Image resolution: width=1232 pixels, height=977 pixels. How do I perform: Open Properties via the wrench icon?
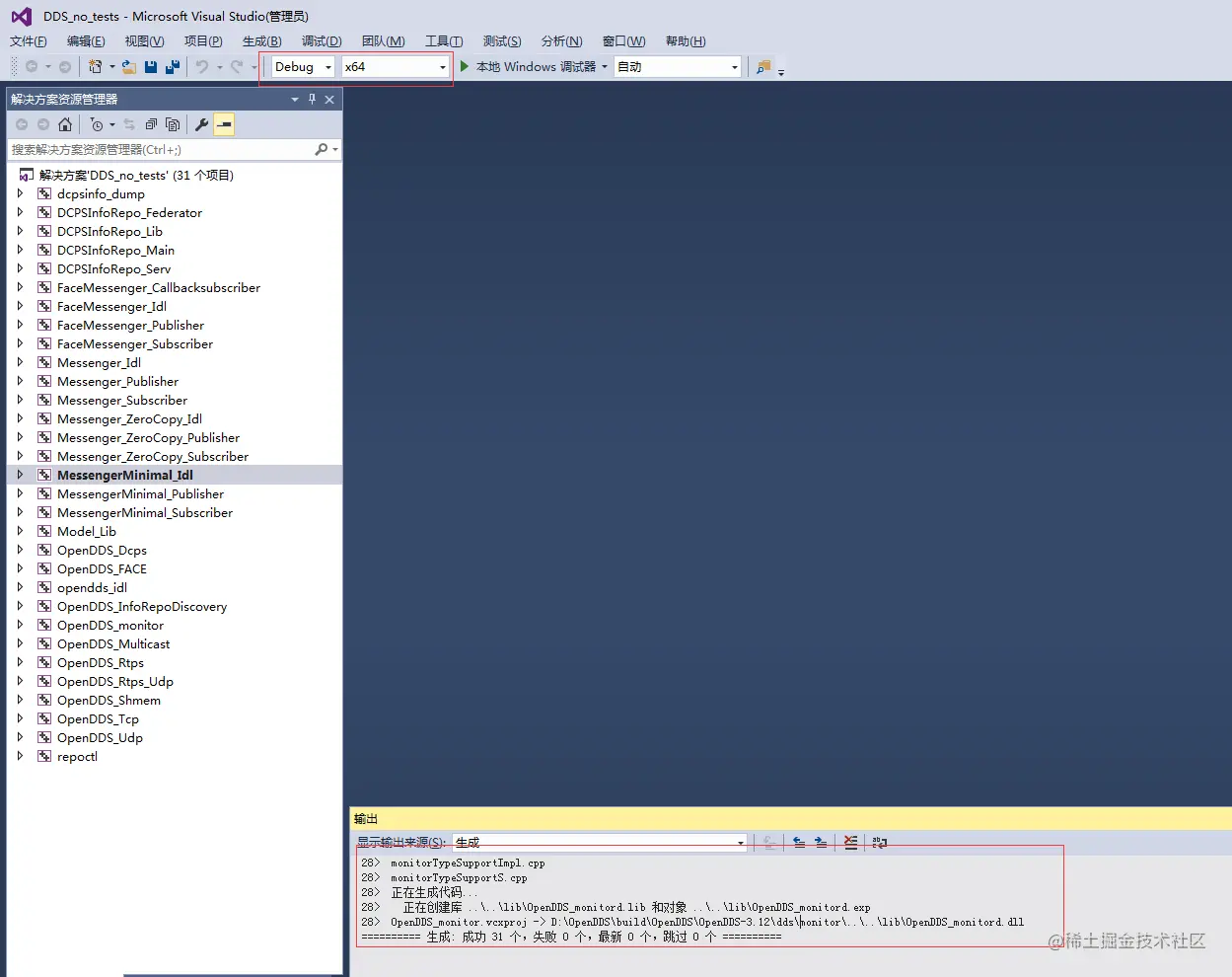[201, 123]
